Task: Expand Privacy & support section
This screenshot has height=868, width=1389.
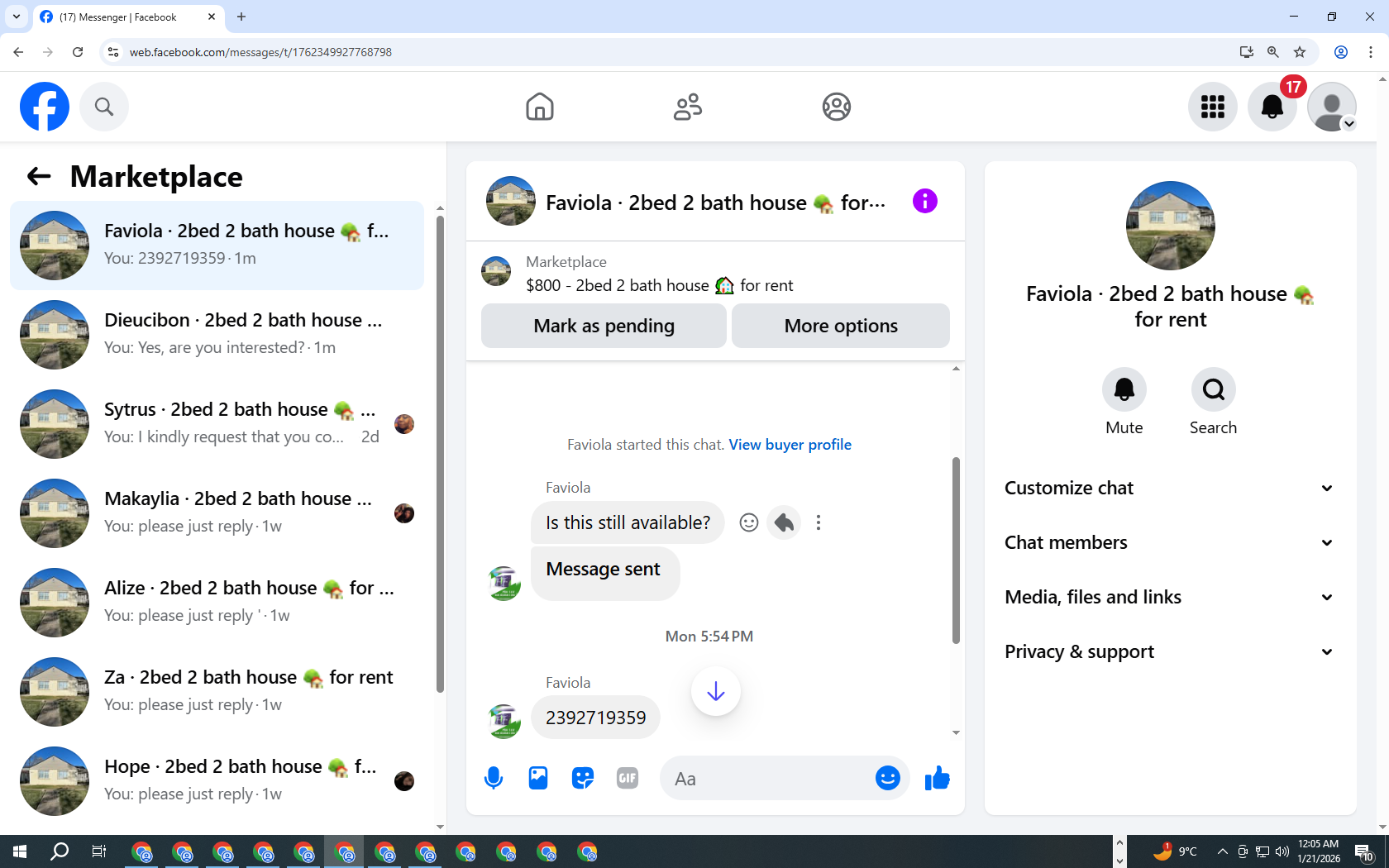Action: [x=1170, y=651]
